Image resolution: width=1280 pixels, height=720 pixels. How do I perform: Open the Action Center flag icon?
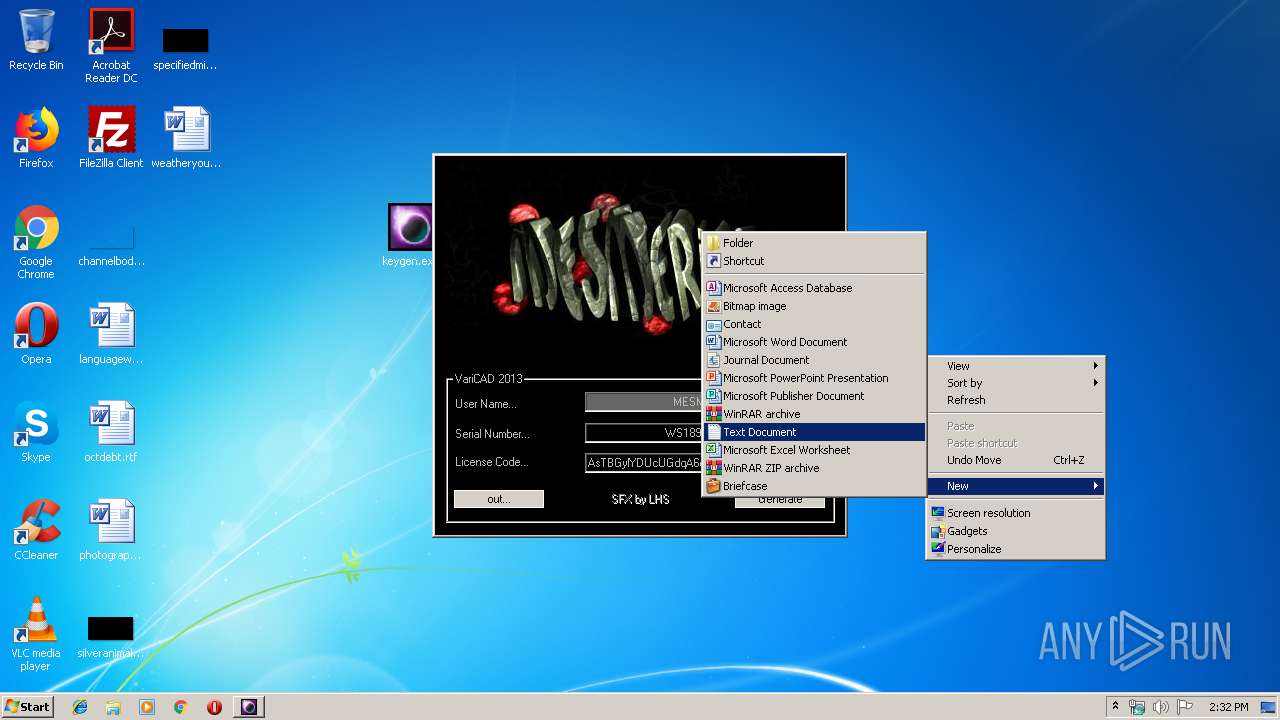[x=1185, y=707]
